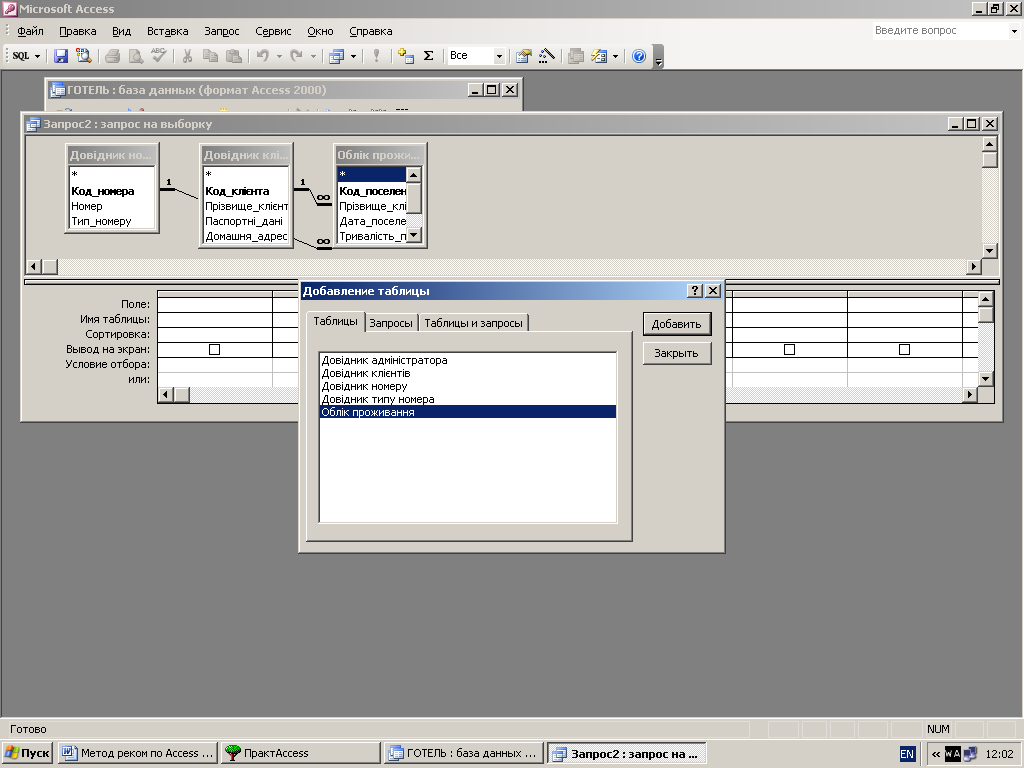This screenshot has width=1024, height=768.
Task: Open Microsoft Access Help question icon
Action: 639,56
